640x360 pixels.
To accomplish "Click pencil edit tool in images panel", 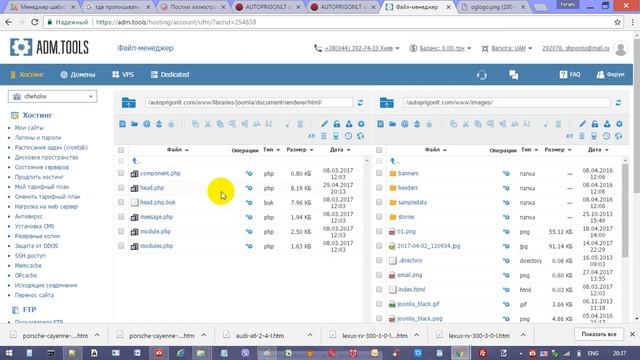I will (582, 124).
